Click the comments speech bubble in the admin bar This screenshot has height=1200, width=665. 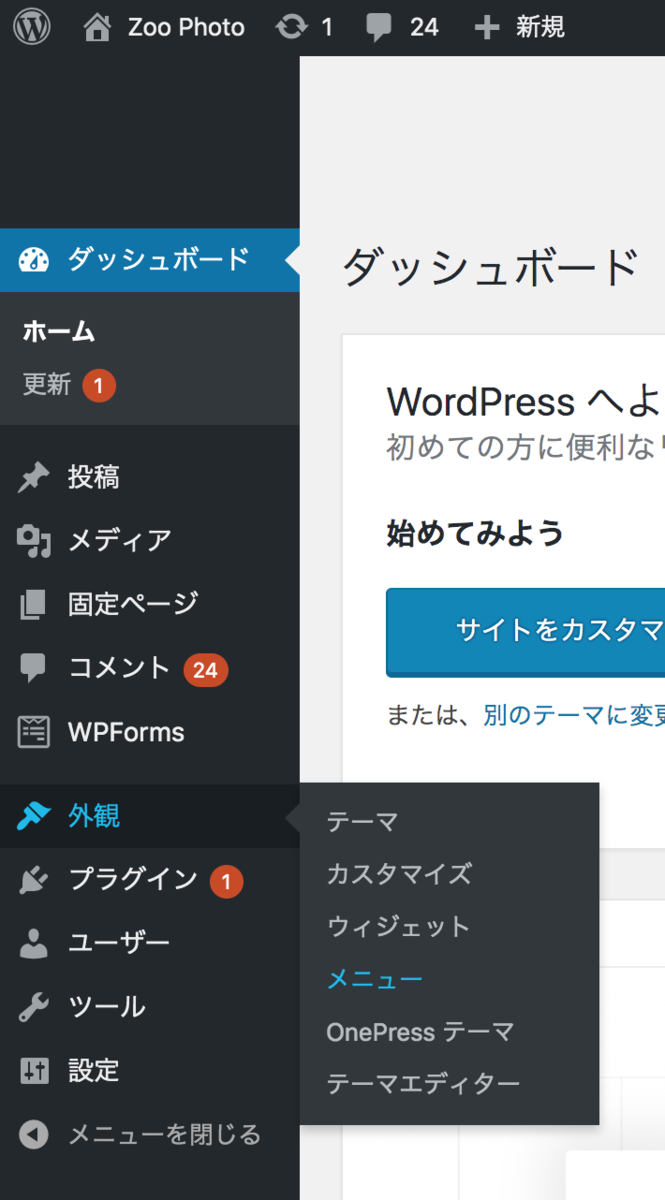click(378, 28)
